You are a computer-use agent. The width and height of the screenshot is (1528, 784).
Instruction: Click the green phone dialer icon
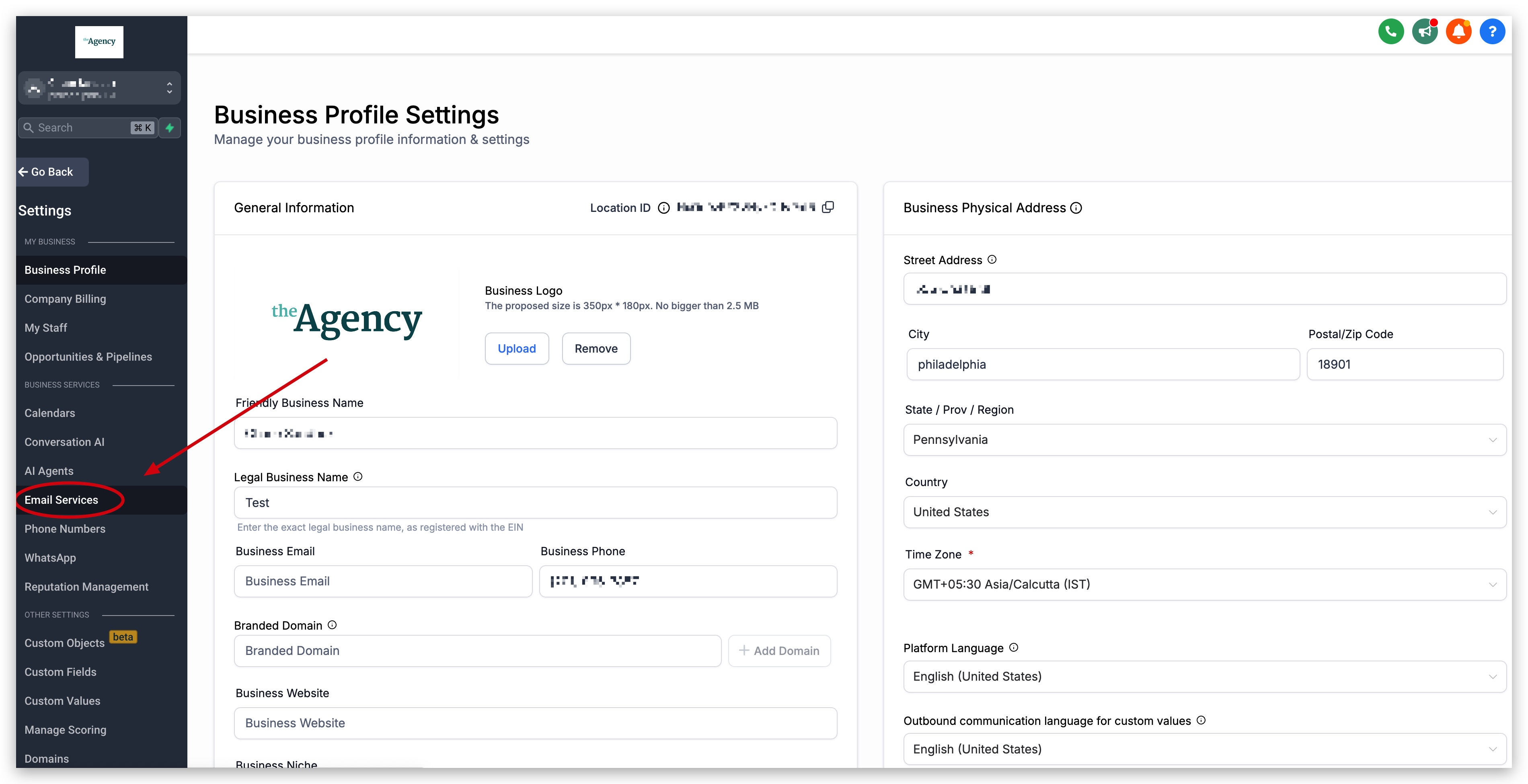coord(1390,32)
